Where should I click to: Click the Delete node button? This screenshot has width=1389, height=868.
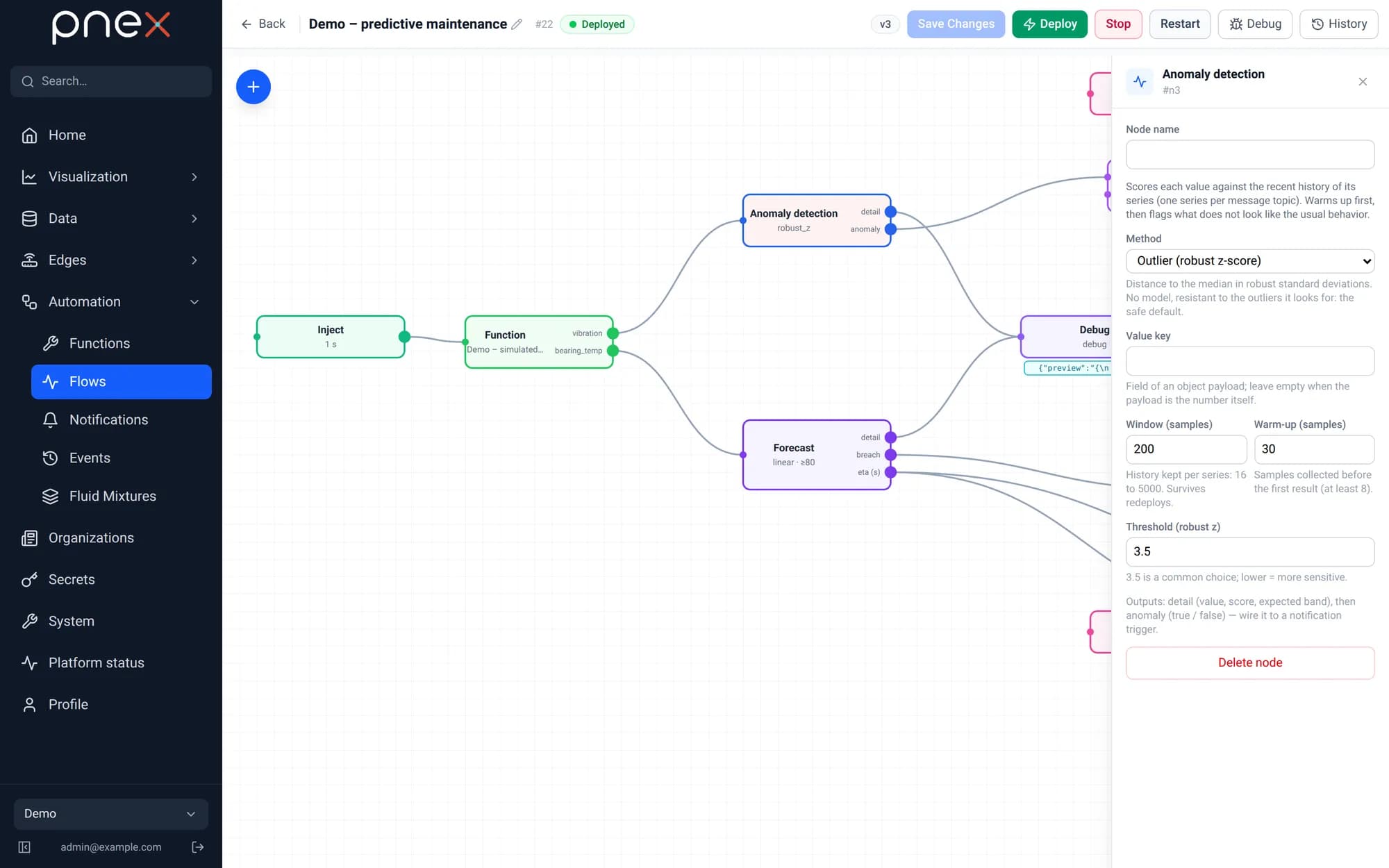[x=1250, y=663]
